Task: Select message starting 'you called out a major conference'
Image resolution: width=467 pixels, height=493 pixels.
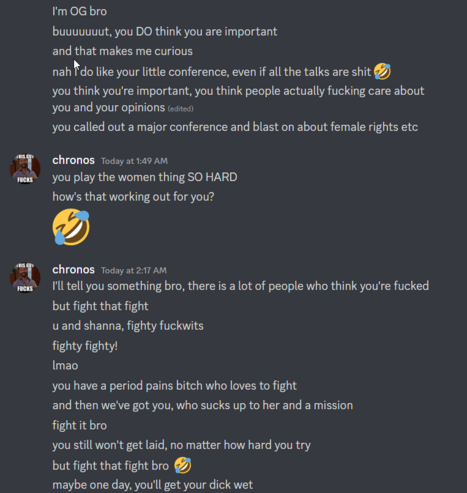Action: pyautogui.click(x=235, y=127)
